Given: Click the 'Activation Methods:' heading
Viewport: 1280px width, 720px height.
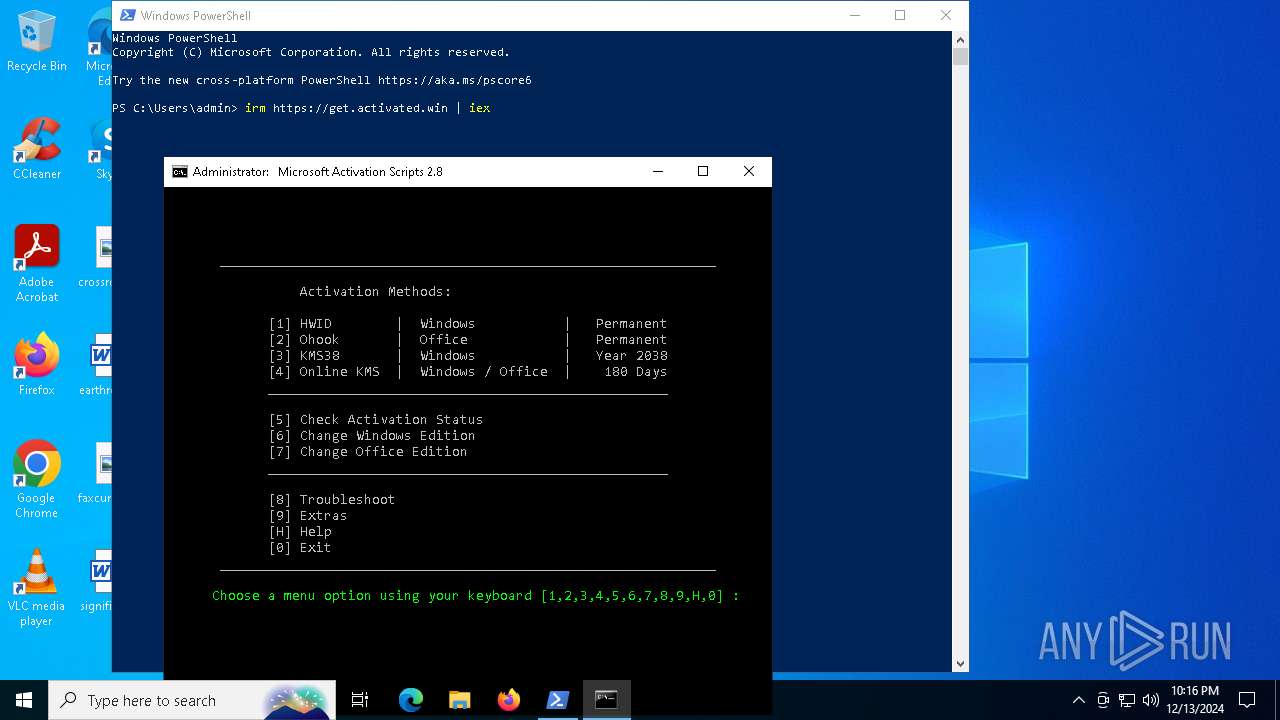Looking at the screenshot, I should (375, 292).
